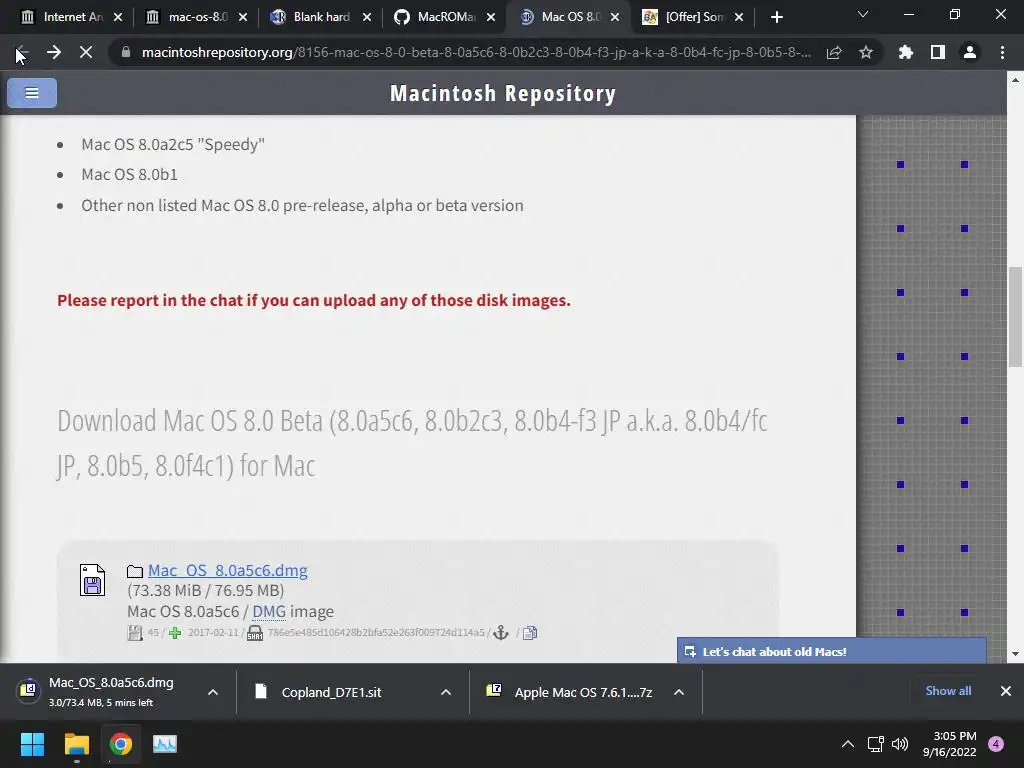Open the clock showing 3:05 PM
This screenshot has width=1024, height=768.
click(950, 744)
